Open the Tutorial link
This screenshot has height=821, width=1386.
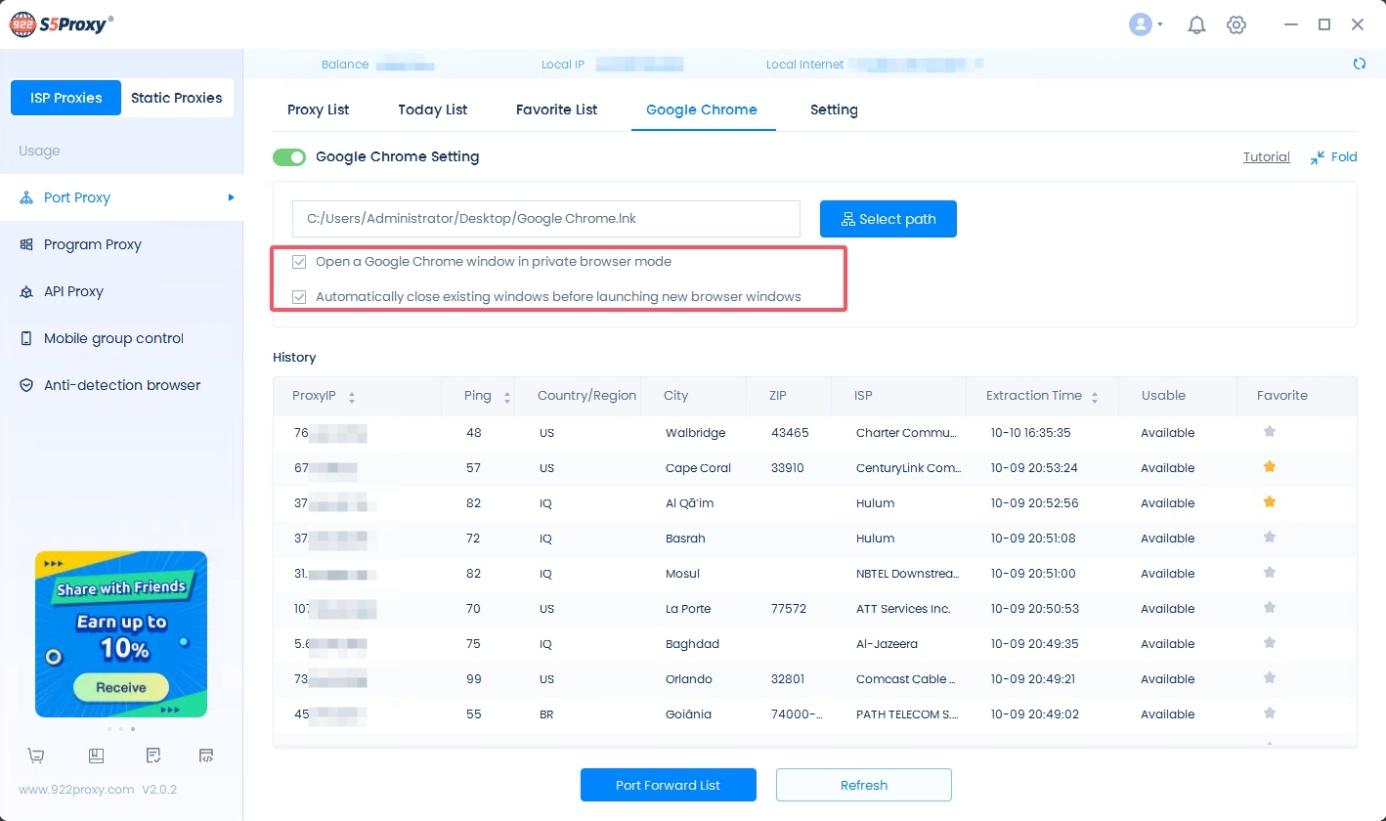pyautogui.click(x=1266, y=157)
